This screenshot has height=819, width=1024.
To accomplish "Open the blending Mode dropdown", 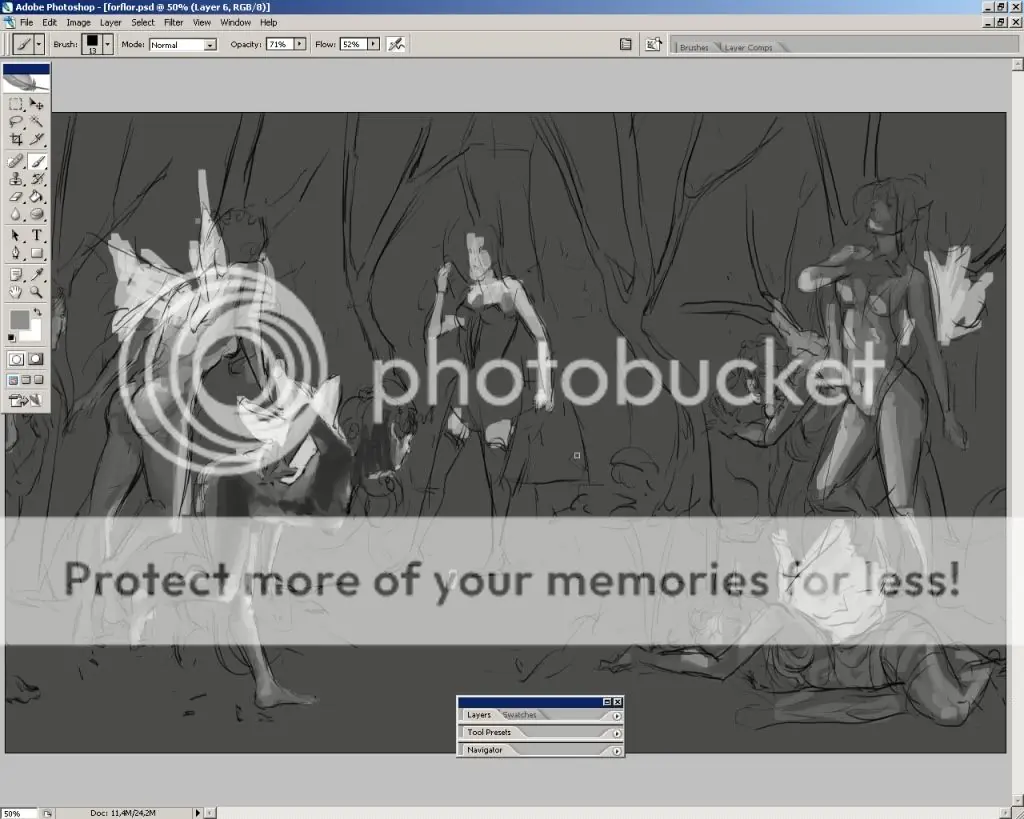I will pyautogui.click(x=210, y=45).
